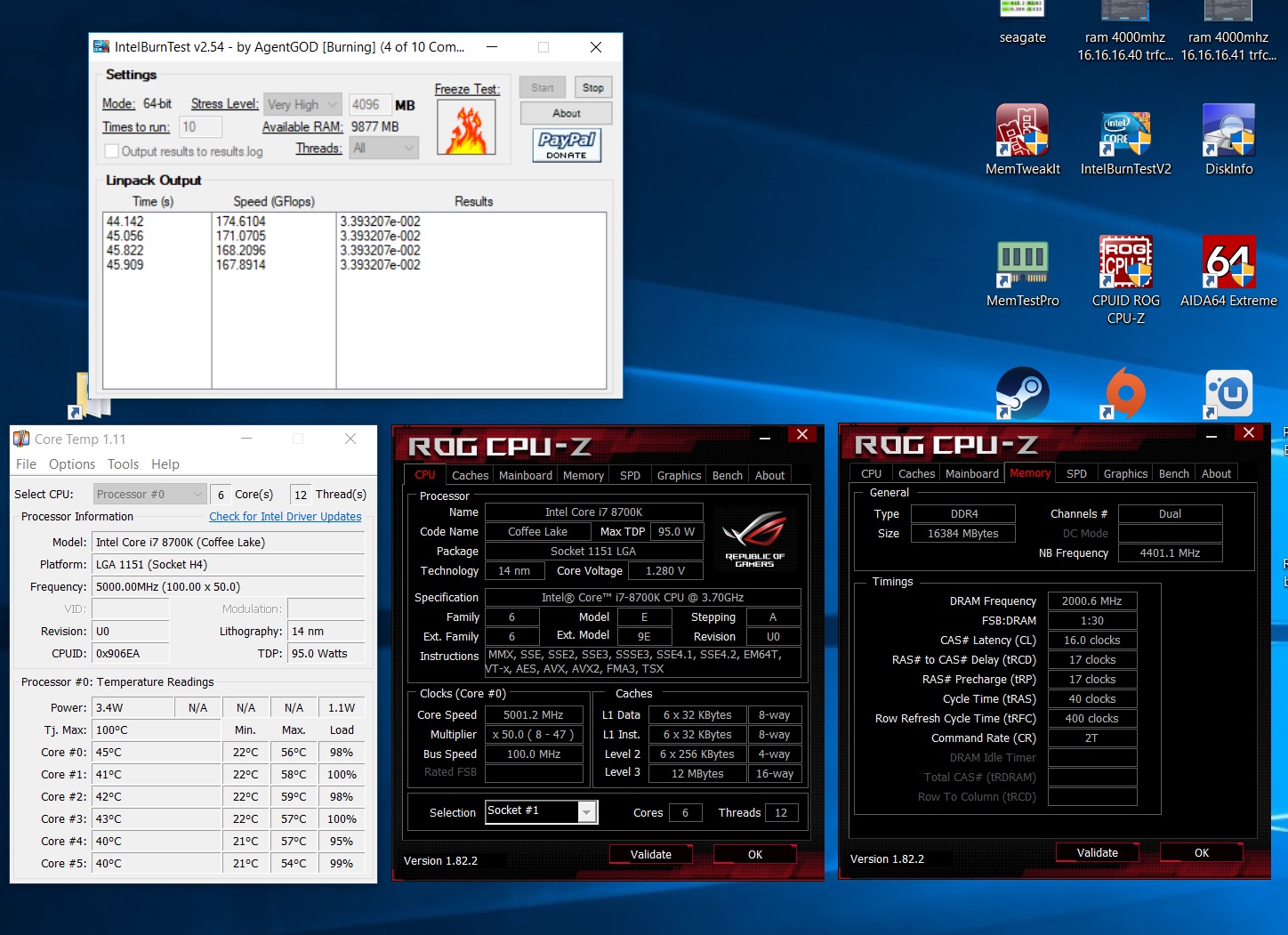Minimize the IntelBurnTest window
The width and height of the screenshot is (1288, 935).
pyautogui.click(x=492, y=47)
